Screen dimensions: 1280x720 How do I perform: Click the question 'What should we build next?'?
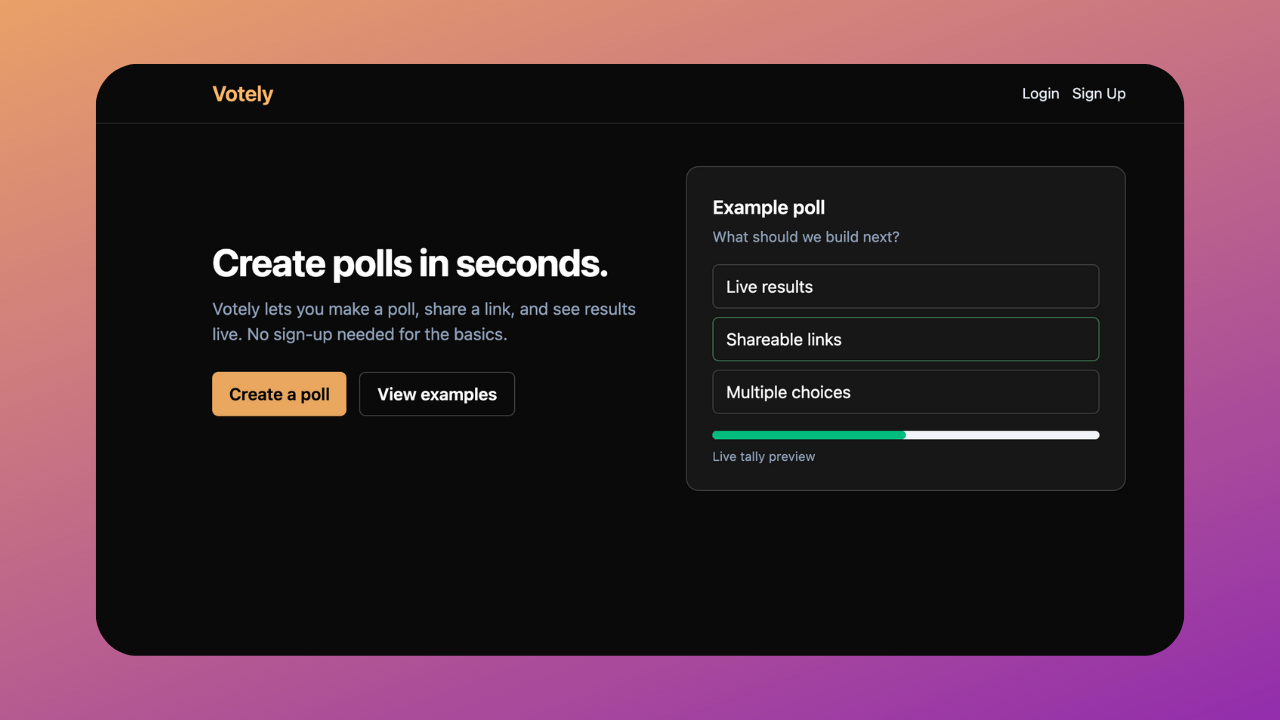point(805,237)
